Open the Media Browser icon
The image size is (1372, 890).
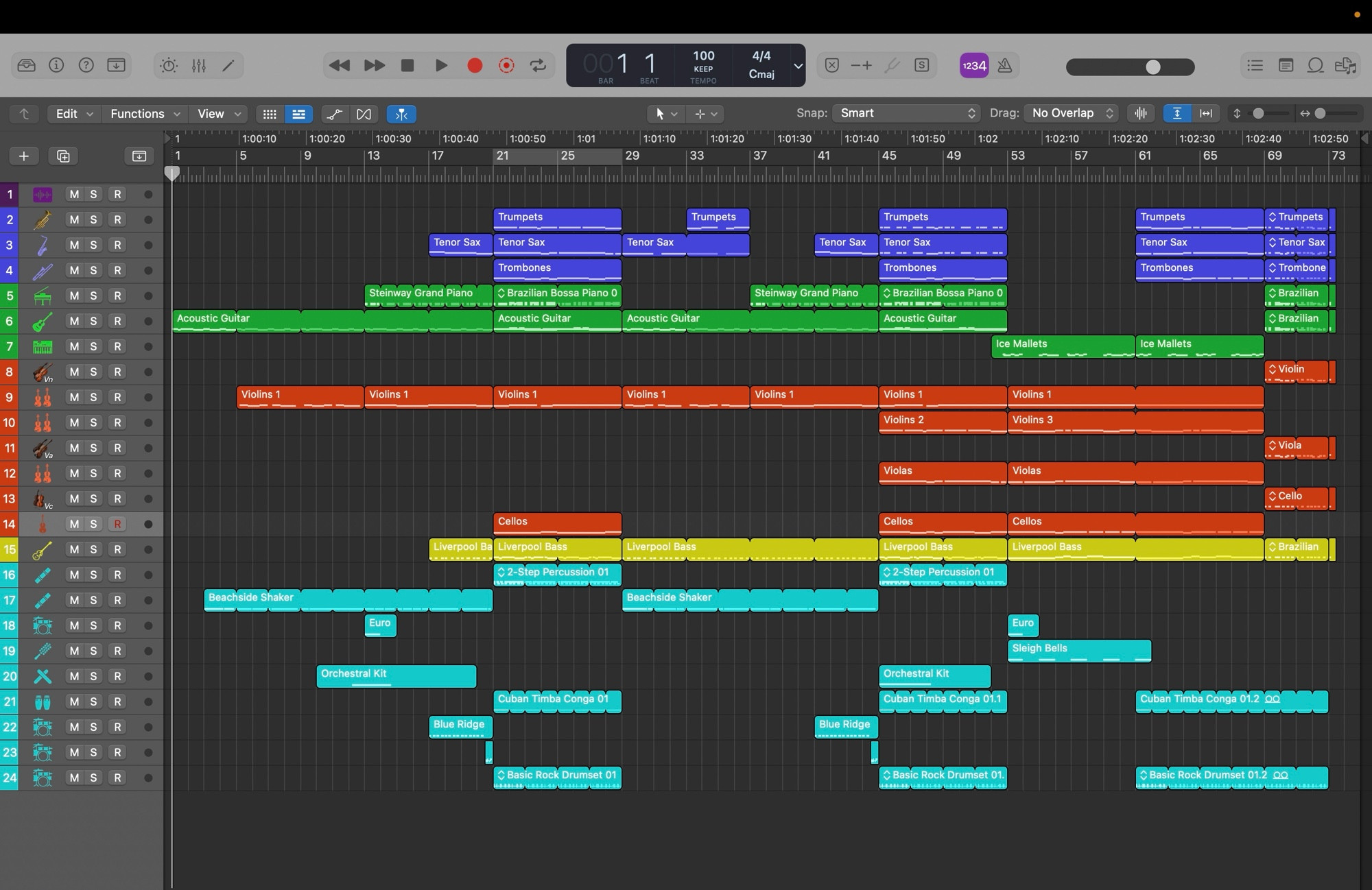click(1345, 65)
